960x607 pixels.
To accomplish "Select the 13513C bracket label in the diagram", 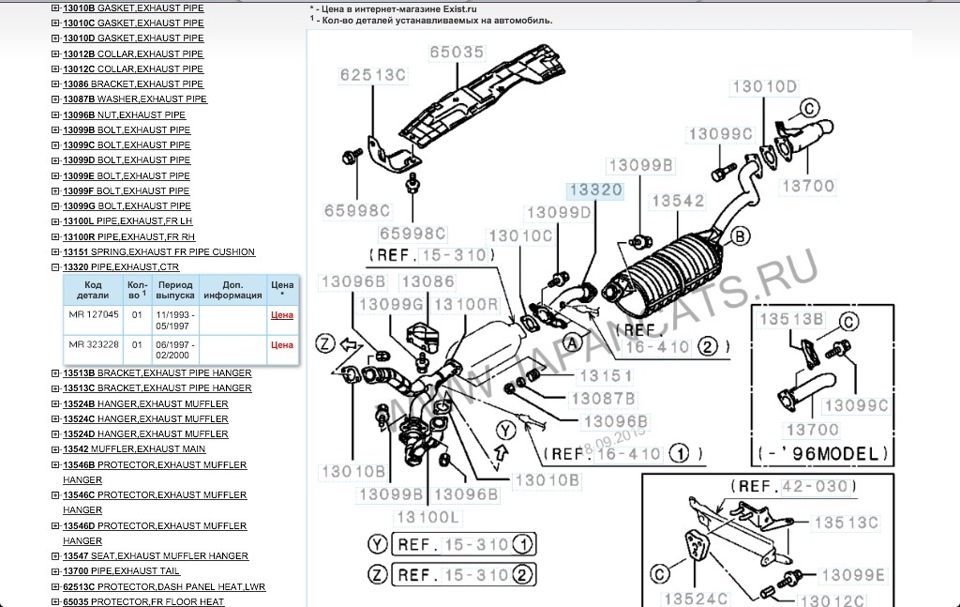I will click(x=846, y=522).
